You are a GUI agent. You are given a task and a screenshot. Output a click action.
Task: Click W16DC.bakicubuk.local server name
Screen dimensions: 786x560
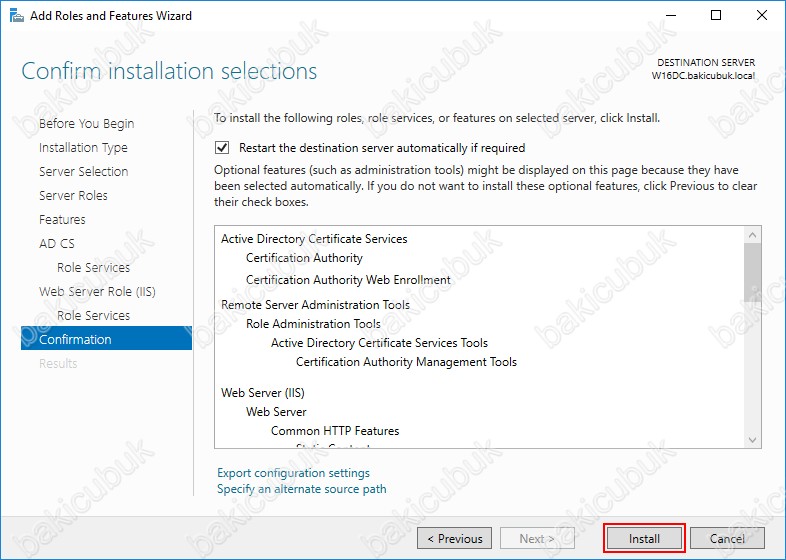tap(703, 76)
